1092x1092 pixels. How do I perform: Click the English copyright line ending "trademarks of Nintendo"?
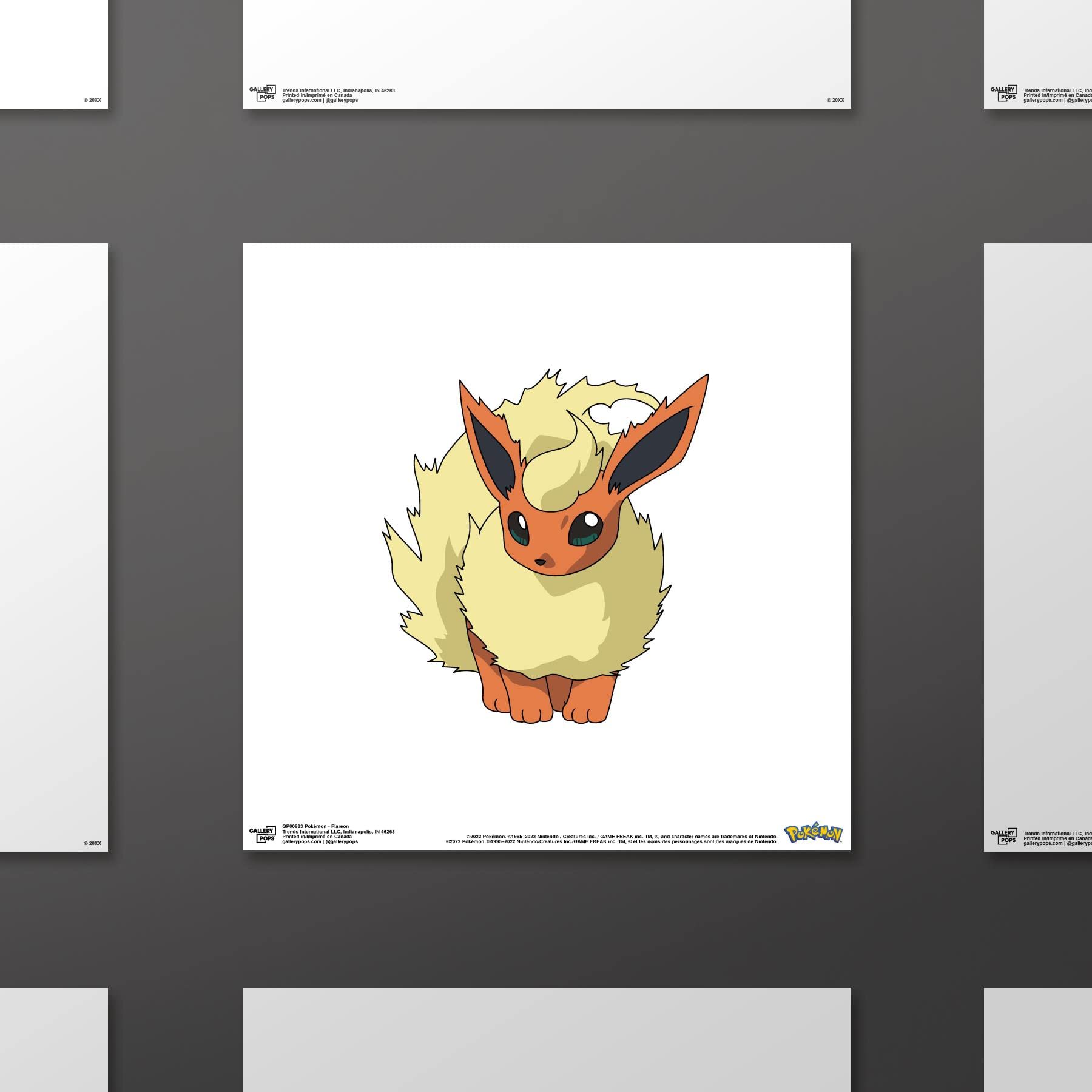pyautogui.click(x=622, y=837)
